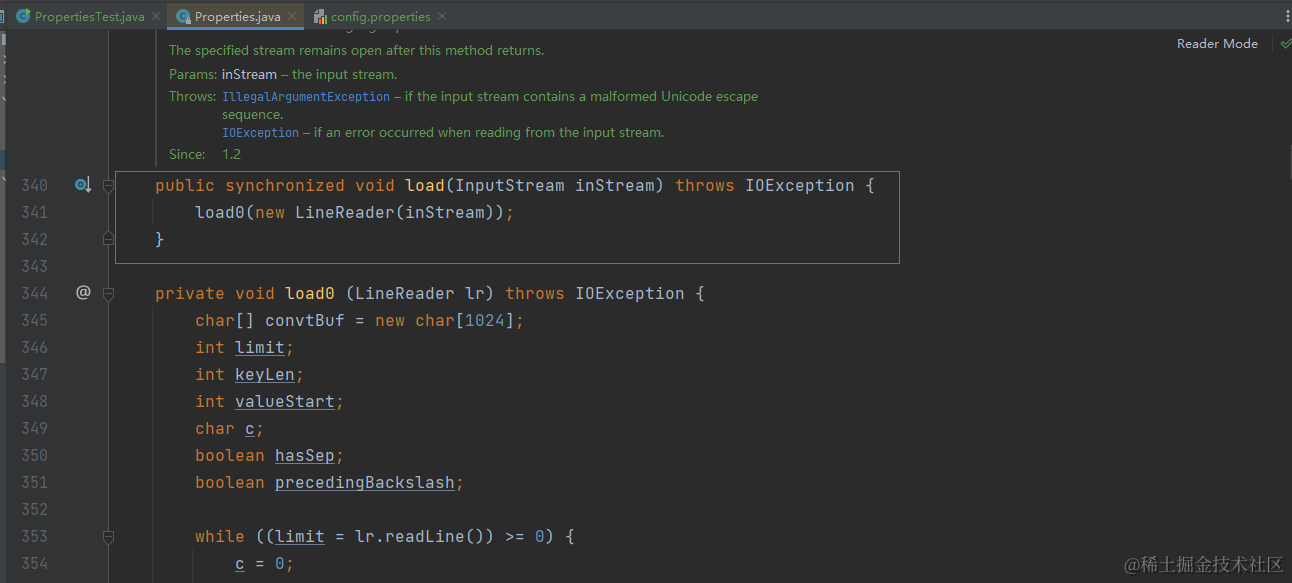
Task: Open the IllegalArgumentException doc link
Action: 306,97
